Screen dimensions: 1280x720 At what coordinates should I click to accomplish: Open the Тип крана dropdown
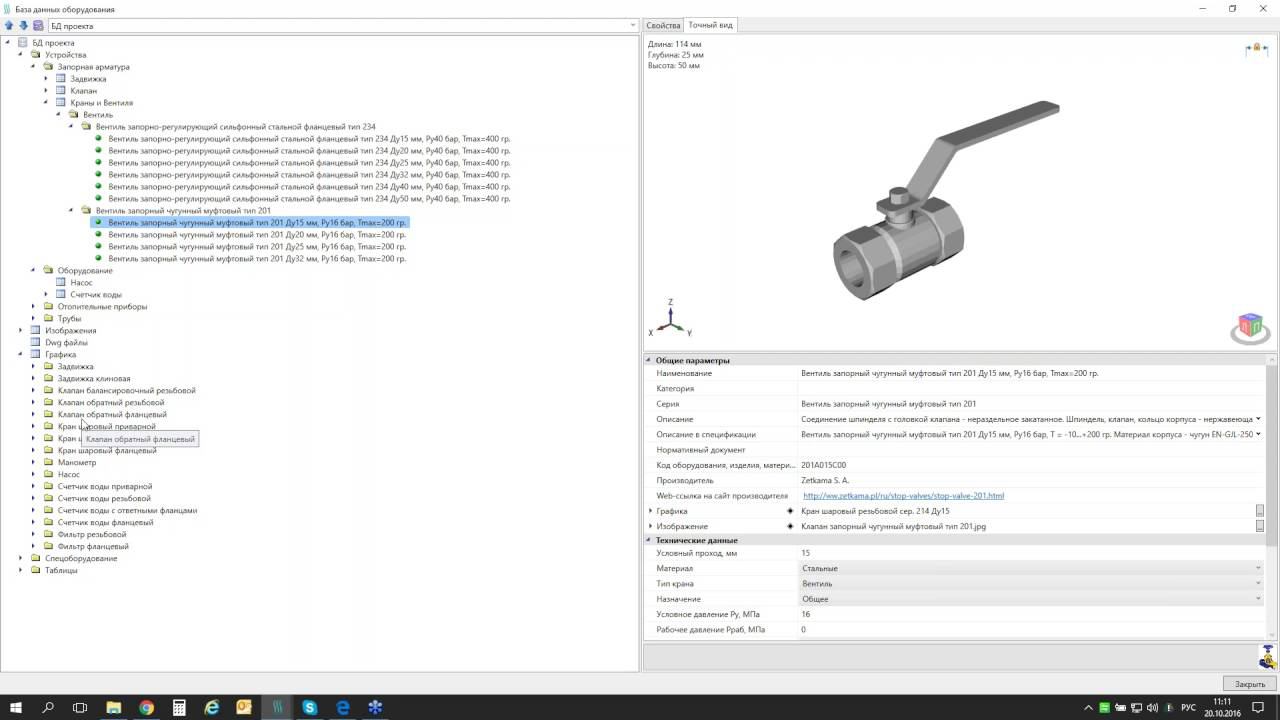(x=1258, y=584)
